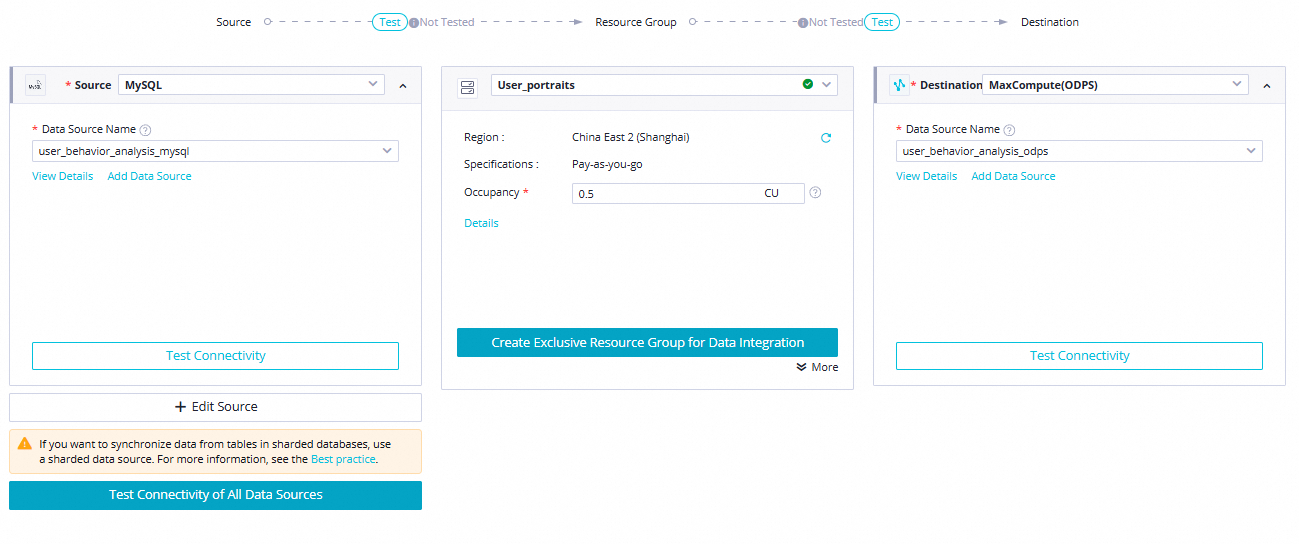
Task: Open the user_behavior_analysis_odps data source dropdown
Action: click(1079, 151)
